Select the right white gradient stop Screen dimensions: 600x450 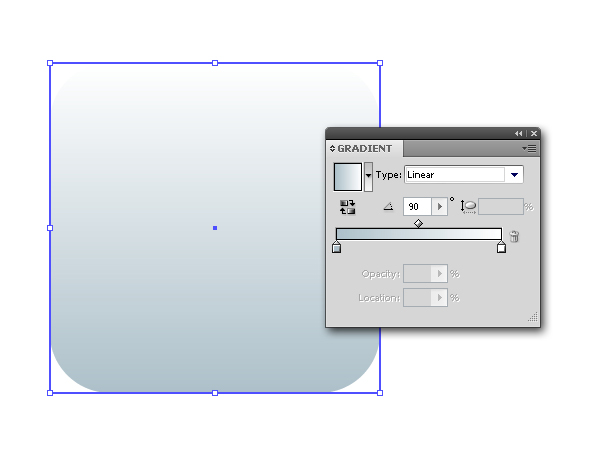click(x=501, y=247)
